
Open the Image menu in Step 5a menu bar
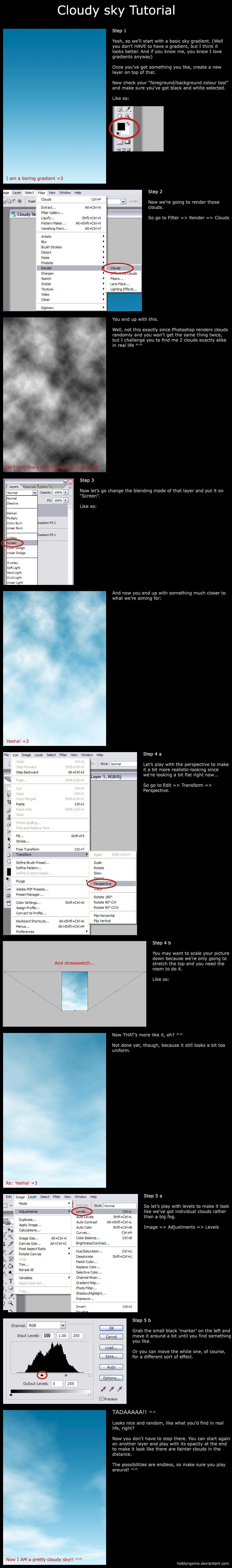click(20, 1197)
